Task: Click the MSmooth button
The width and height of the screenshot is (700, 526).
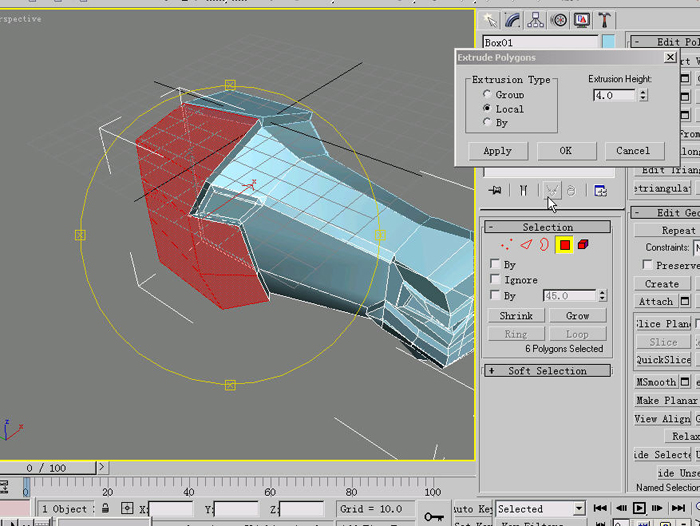Action: tap(656, 382)
